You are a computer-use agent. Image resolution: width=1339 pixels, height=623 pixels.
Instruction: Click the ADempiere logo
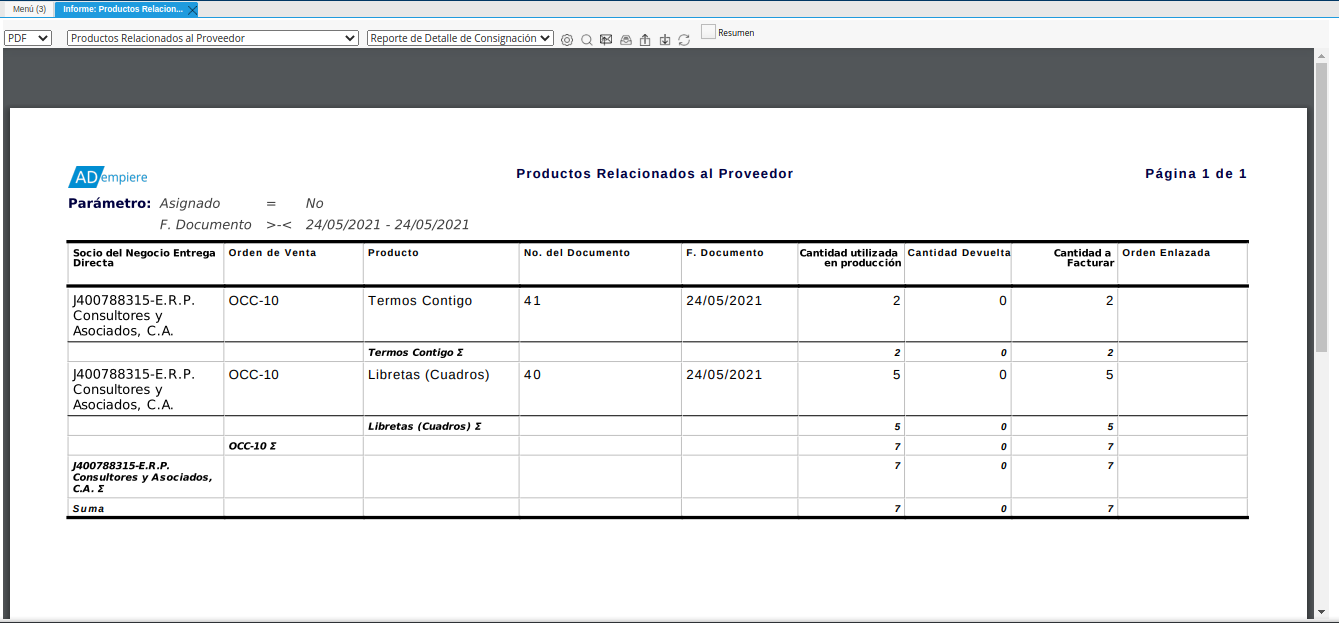106,174
